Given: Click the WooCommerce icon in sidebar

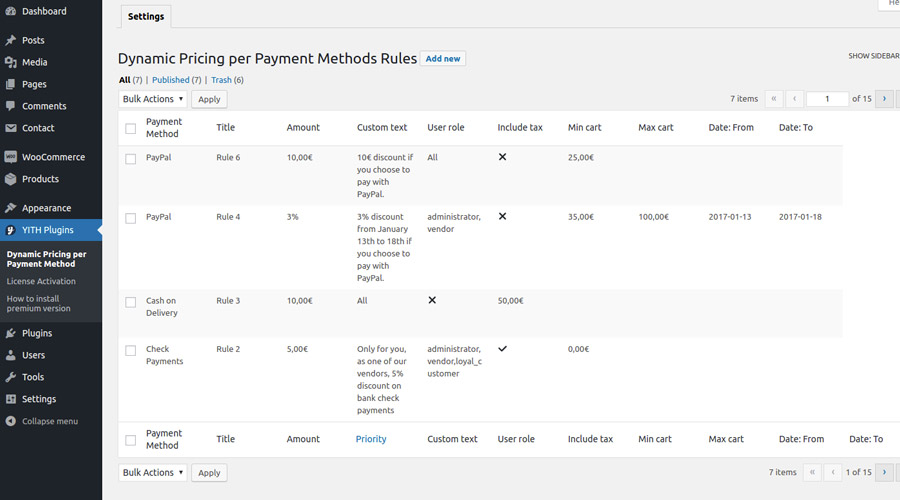Looking at the screenshot, I should click(10, 157).
